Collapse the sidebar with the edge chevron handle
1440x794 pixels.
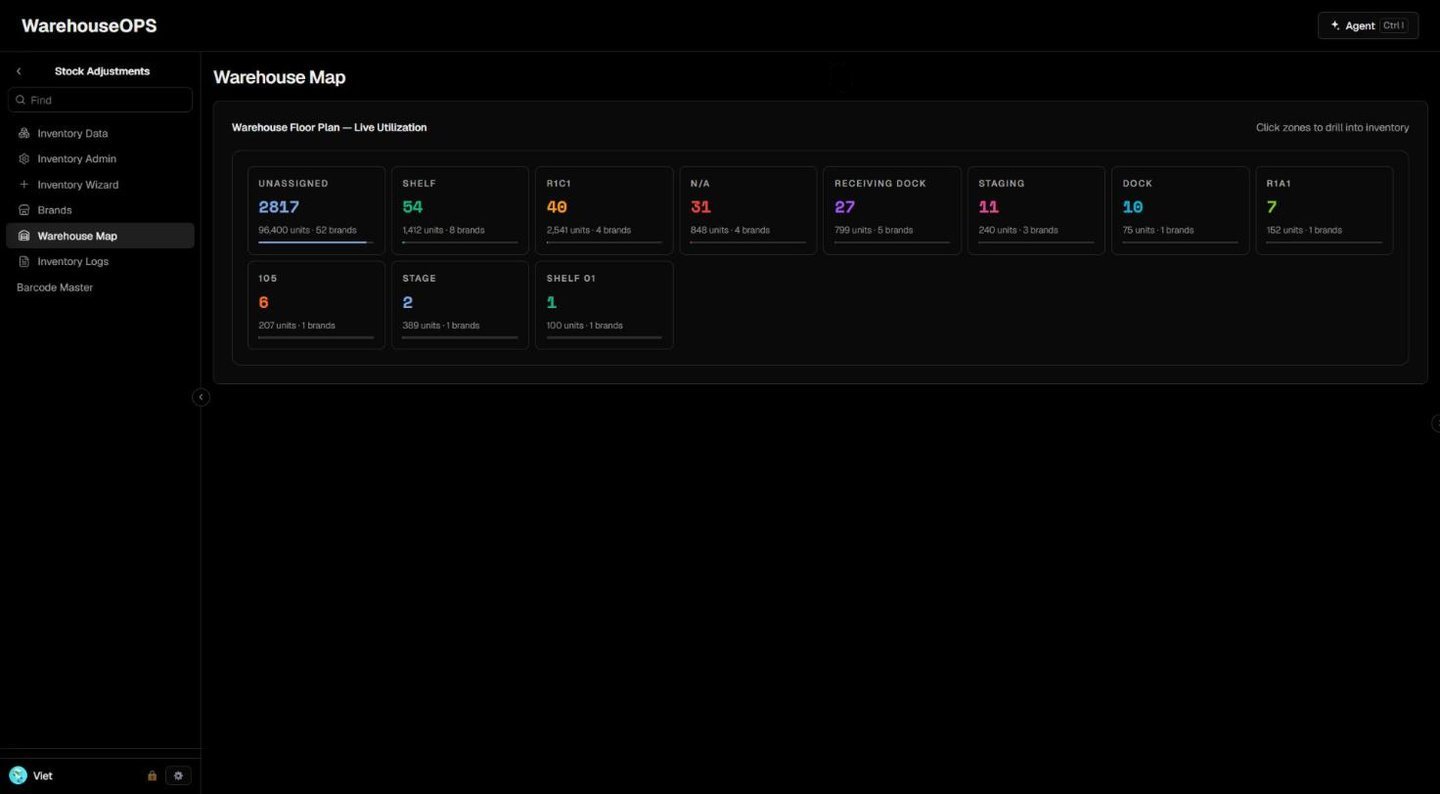click(x=201, y=397)
